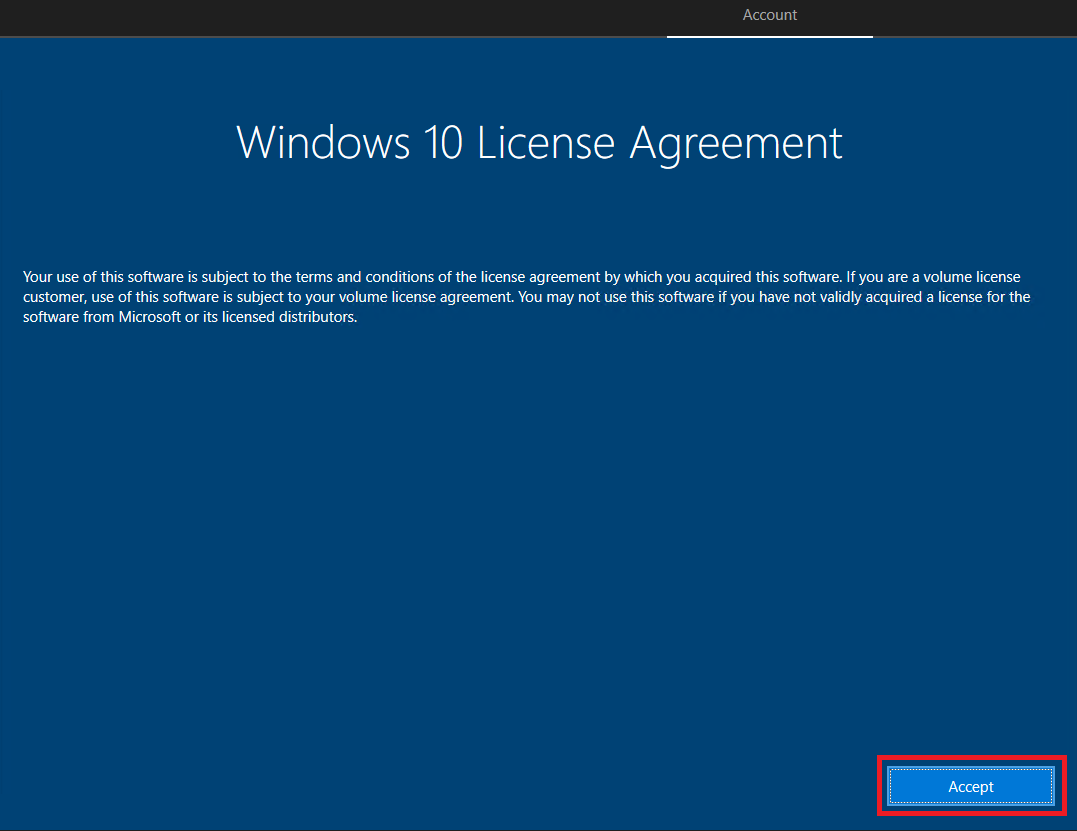The height and width of the screenshot is (831, 1077).
Task: Click the word Agreement in the title
Action: tap(736, 143)
